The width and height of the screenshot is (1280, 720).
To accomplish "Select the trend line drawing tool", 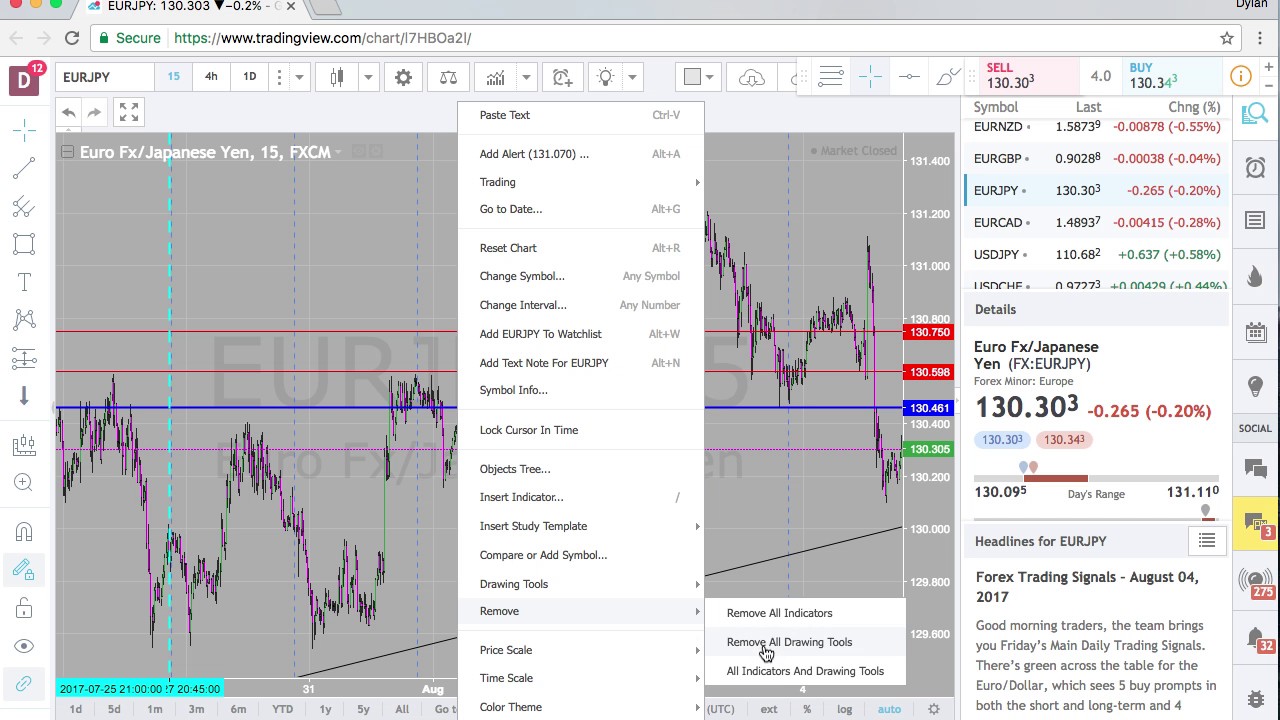I will 24,168.
